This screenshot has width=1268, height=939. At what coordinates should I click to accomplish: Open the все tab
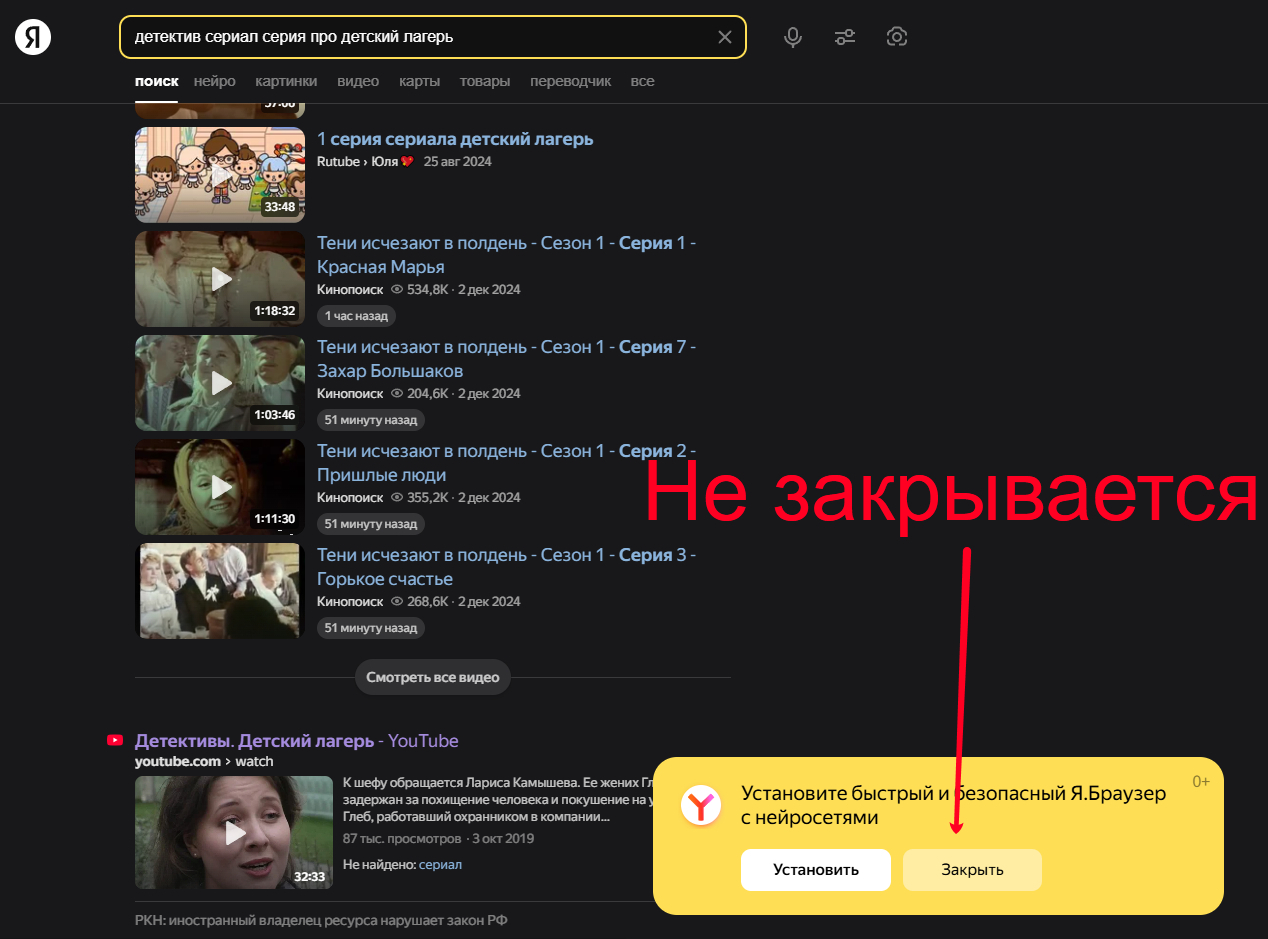pos(642,81)
